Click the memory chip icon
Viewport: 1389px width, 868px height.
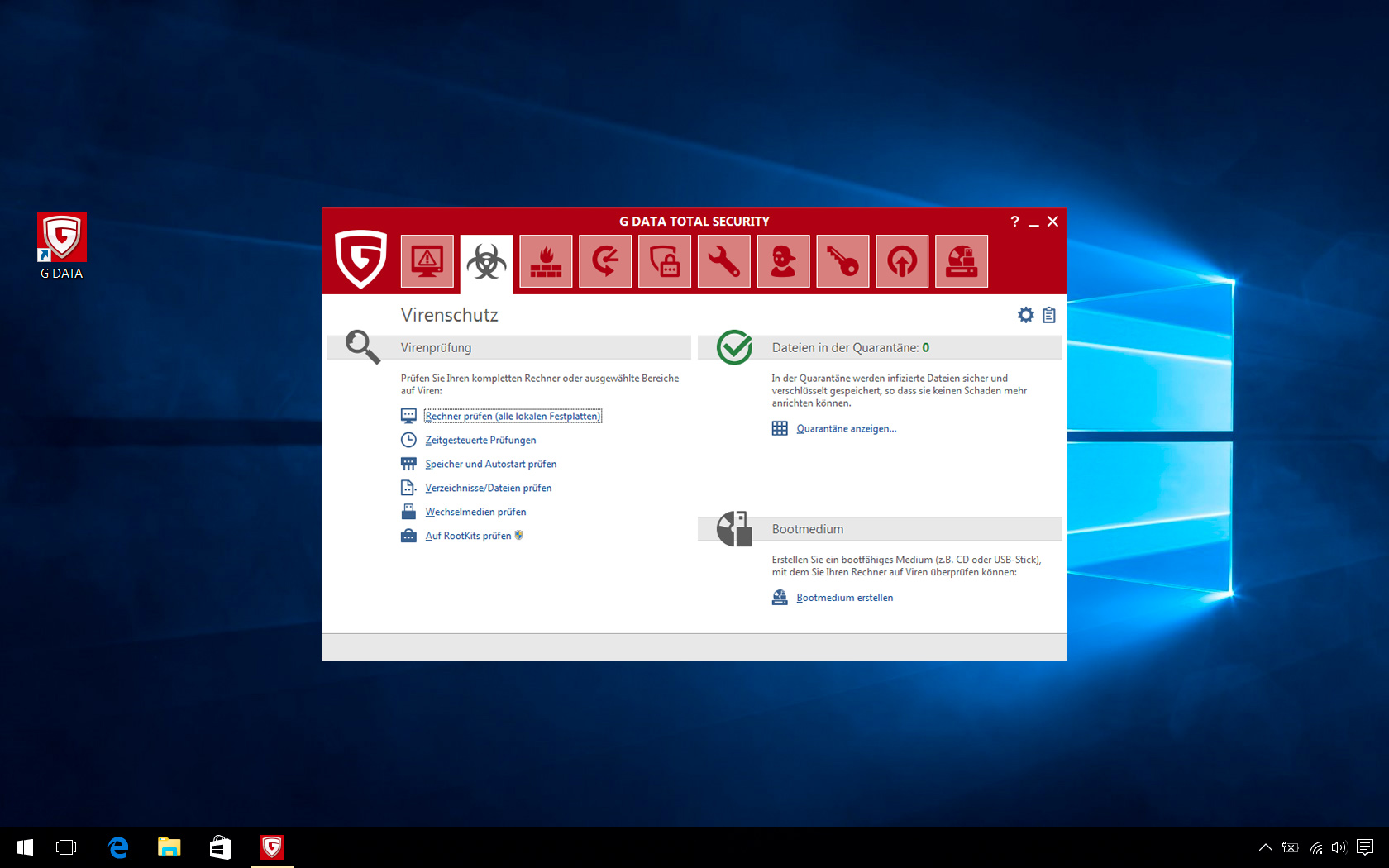tap(408, 464)
